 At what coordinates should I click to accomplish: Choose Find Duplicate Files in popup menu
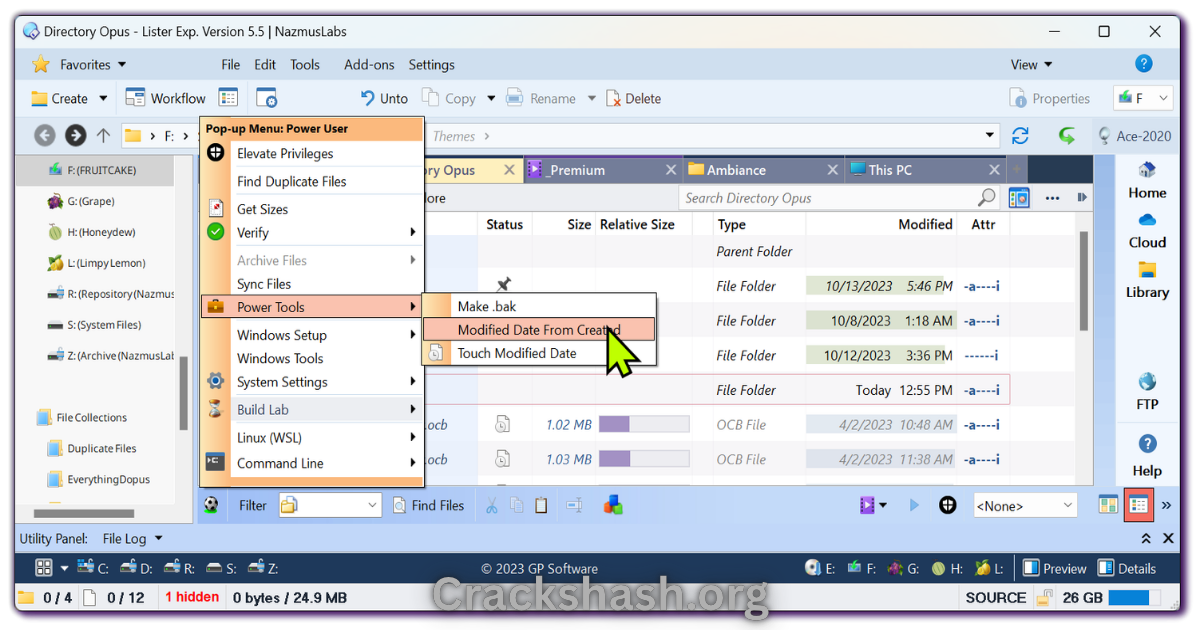pyautogui.click(x=312, y=181)
